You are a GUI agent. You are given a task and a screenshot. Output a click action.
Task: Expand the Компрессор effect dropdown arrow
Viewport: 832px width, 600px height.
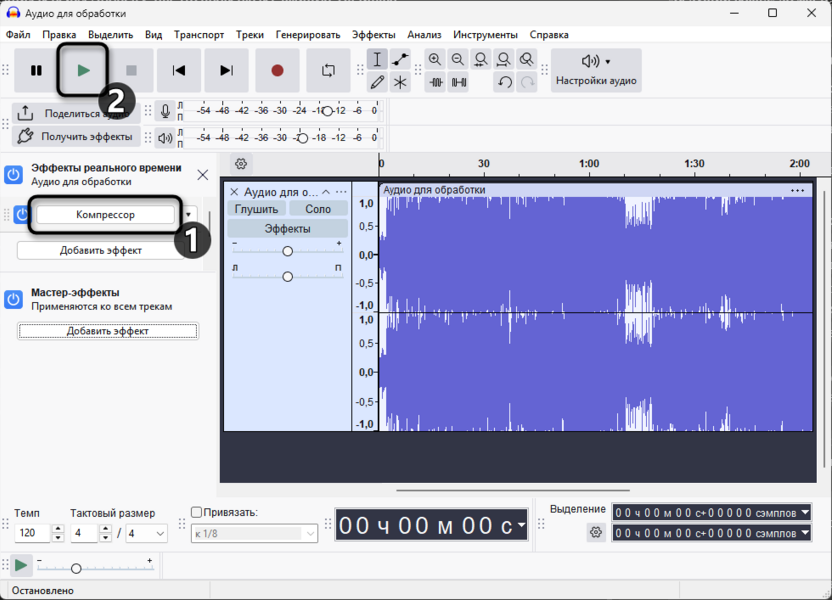(x=188, y=214)
